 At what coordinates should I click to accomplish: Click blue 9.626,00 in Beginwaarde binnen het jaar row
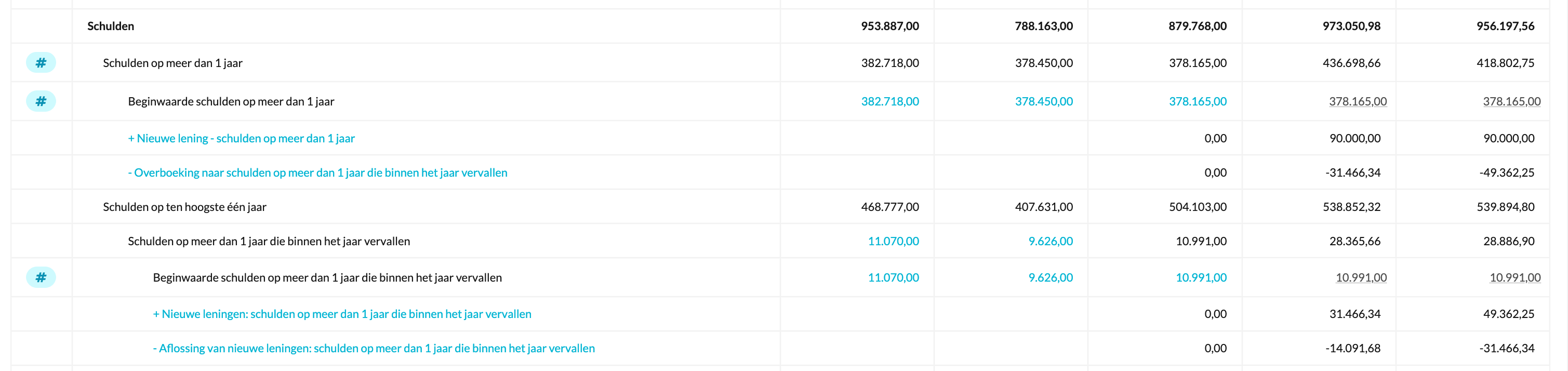[x=1050, y=277]
